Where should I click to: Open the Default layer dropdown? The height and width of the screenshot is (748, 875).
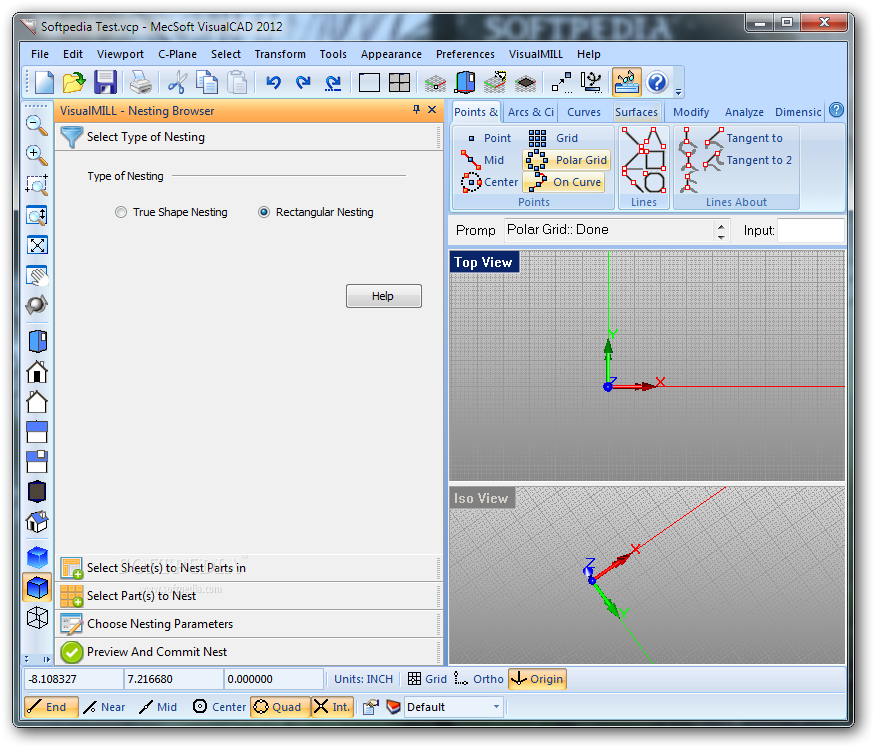click(x=496, y=707)
